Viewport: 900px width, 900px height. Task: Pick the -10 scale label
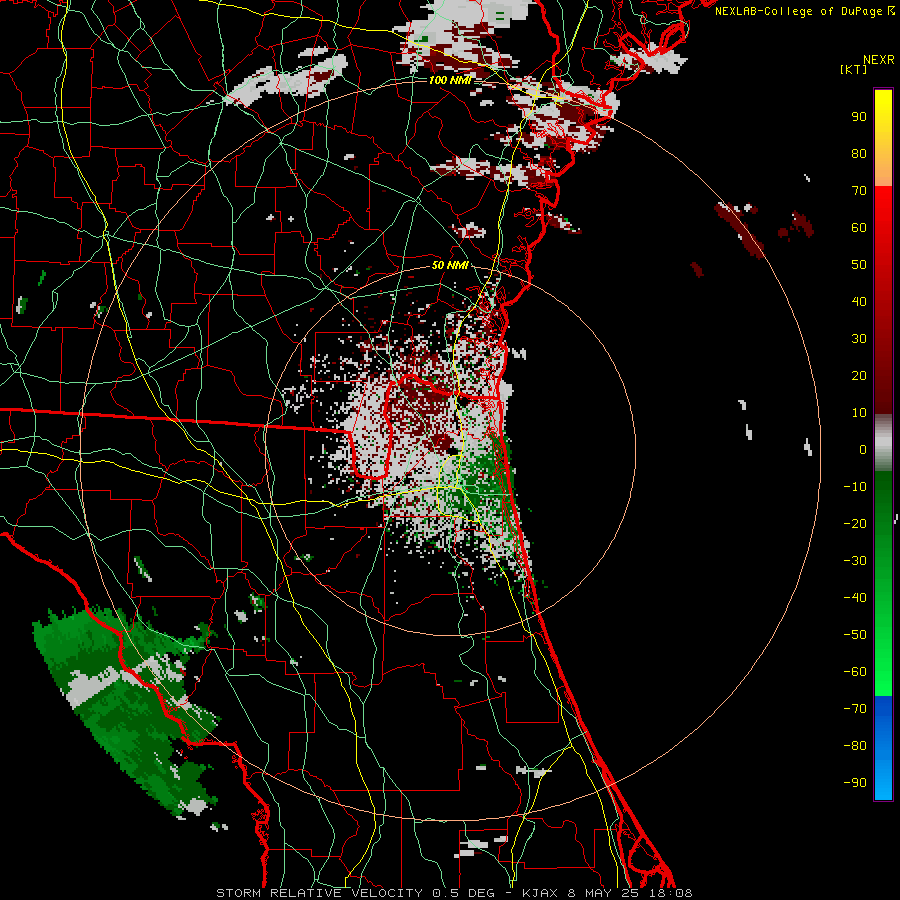(855, 487)
